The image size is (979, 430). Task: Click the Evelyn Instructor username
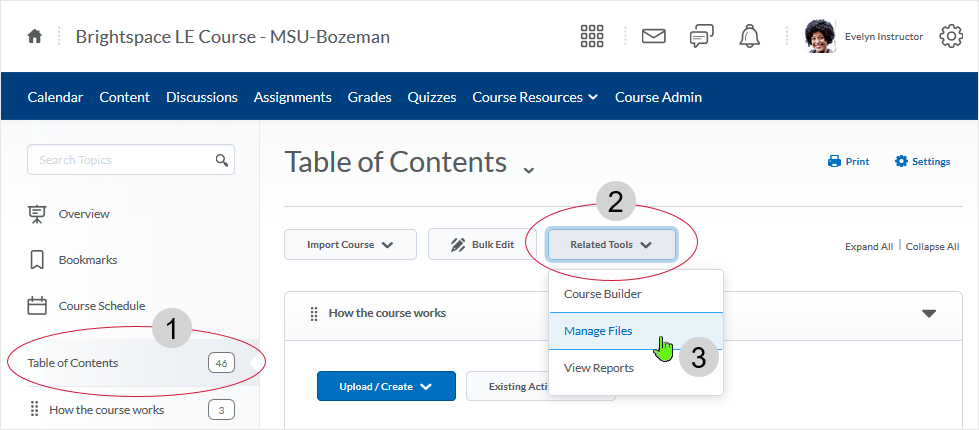coord(883,37)
